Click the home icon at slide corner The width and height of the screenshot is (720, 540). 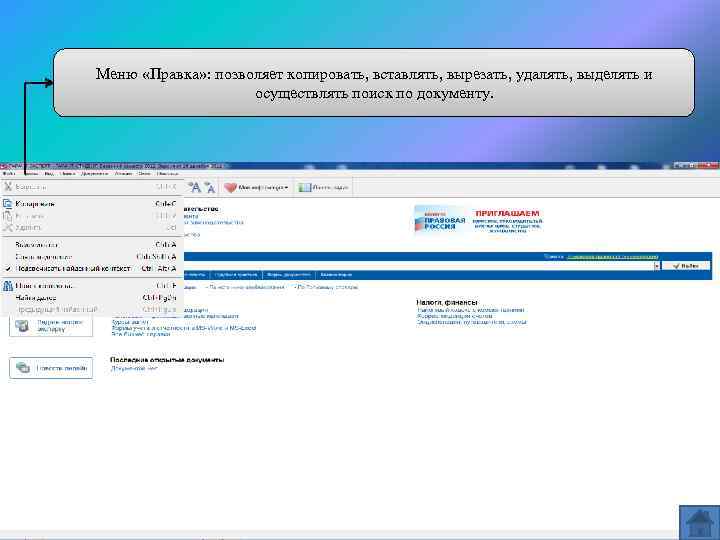[699, 523]
